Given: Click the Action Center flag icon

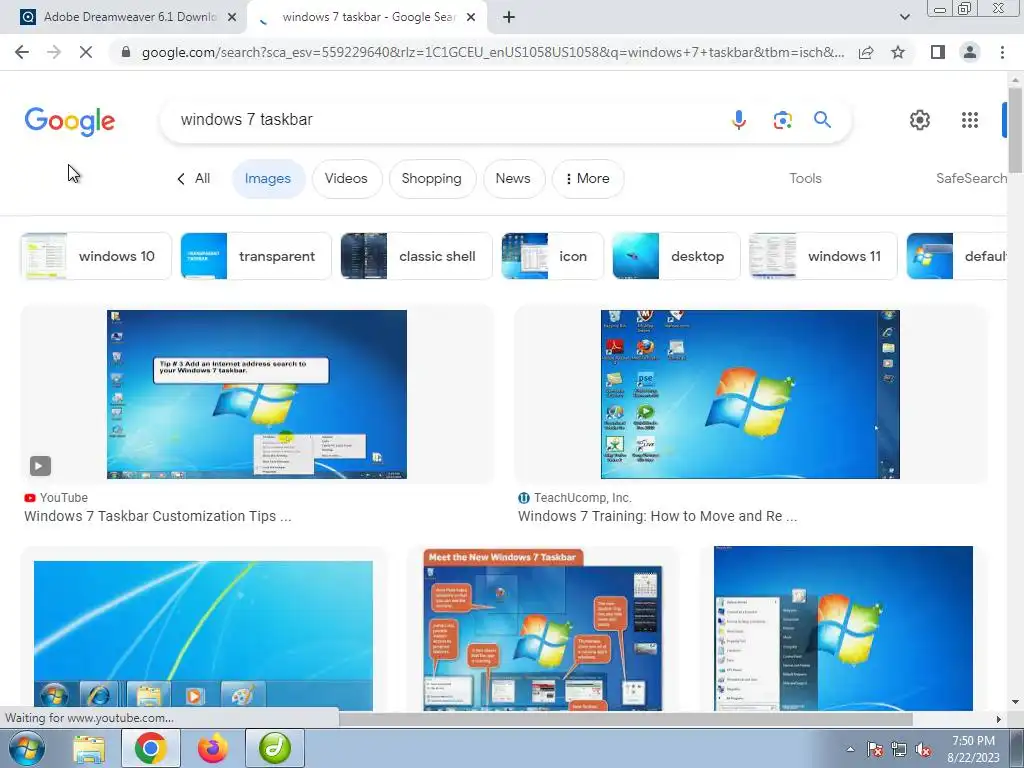Looking at the screenshot, I should [875, 749].
